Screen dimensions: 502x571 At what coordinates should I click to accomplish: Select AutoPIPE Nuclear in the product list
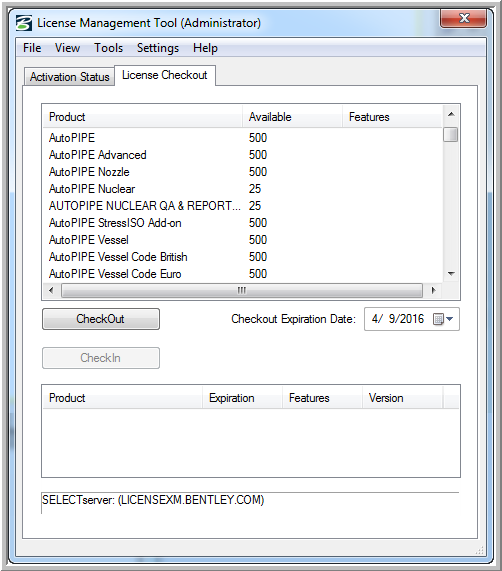click(92, 189)
